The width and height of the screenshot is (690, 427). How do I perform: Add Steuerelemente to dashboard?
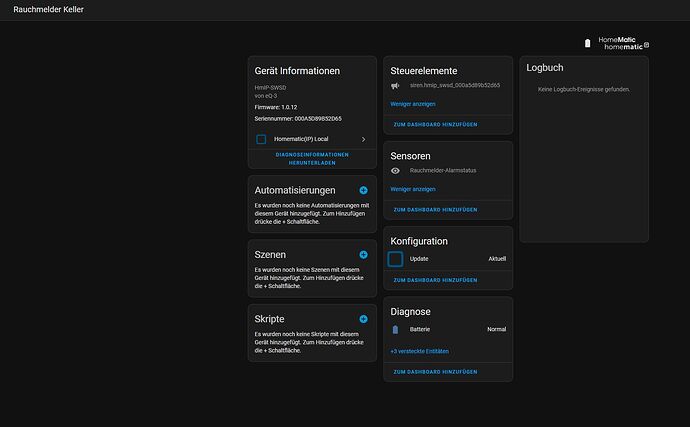[x=435, y=125]
